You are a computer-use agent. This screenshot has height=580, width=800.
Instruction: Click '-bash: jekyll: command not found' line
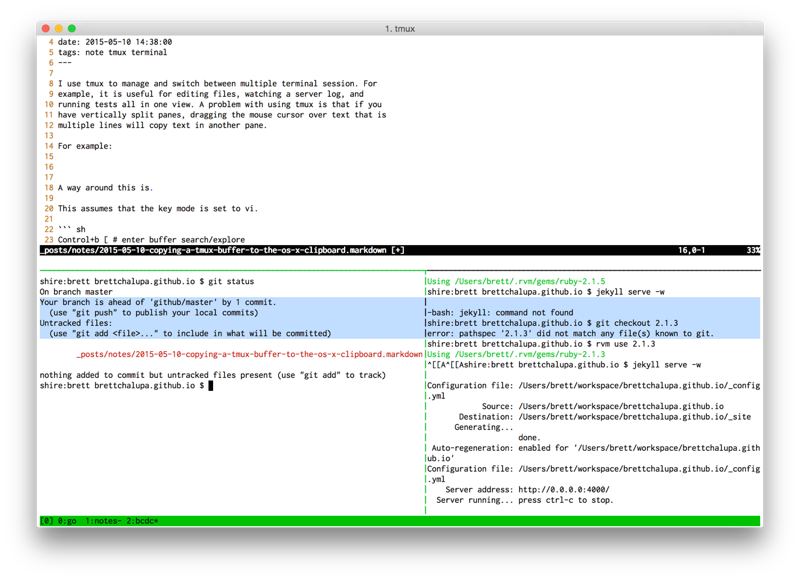tap(500, 312)
